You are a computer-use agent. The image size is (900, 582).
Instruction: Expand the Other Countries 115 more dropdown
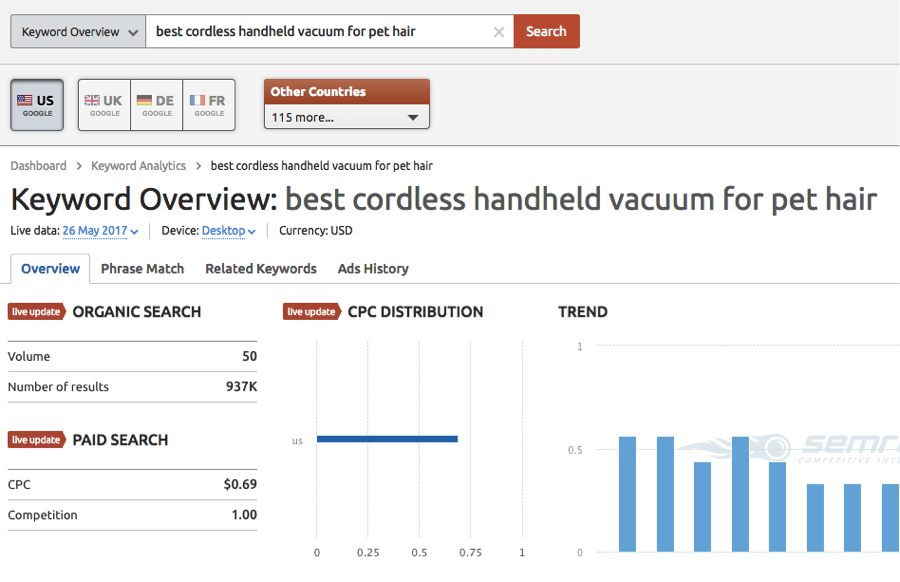pos(346,116)
